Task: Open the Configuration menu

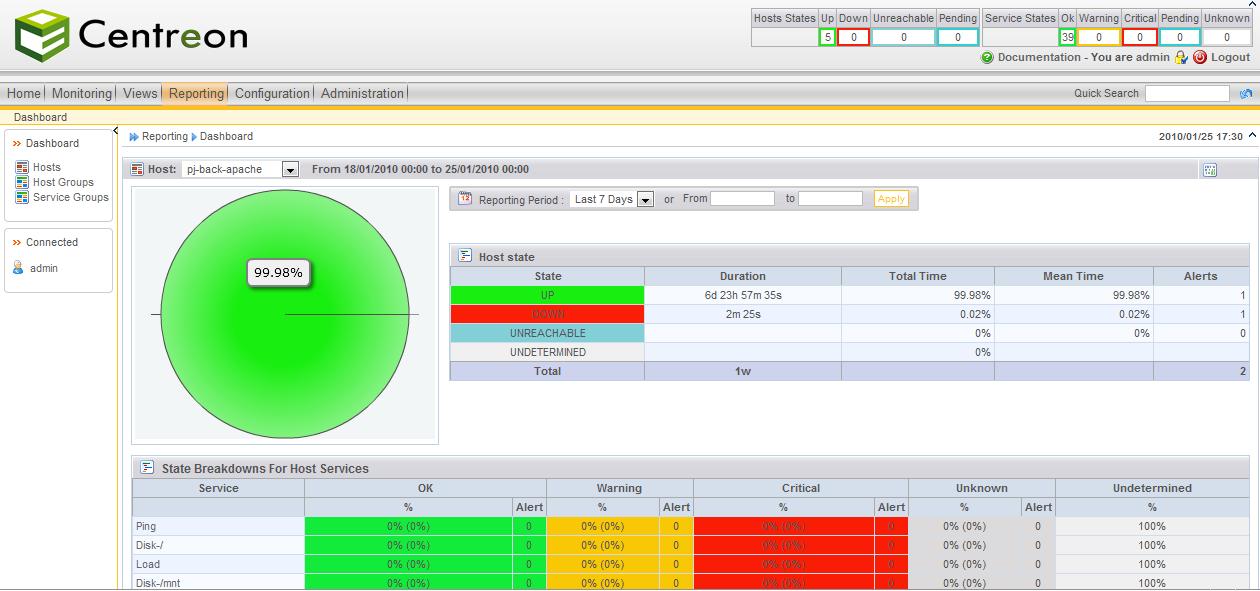Action: 269,93
